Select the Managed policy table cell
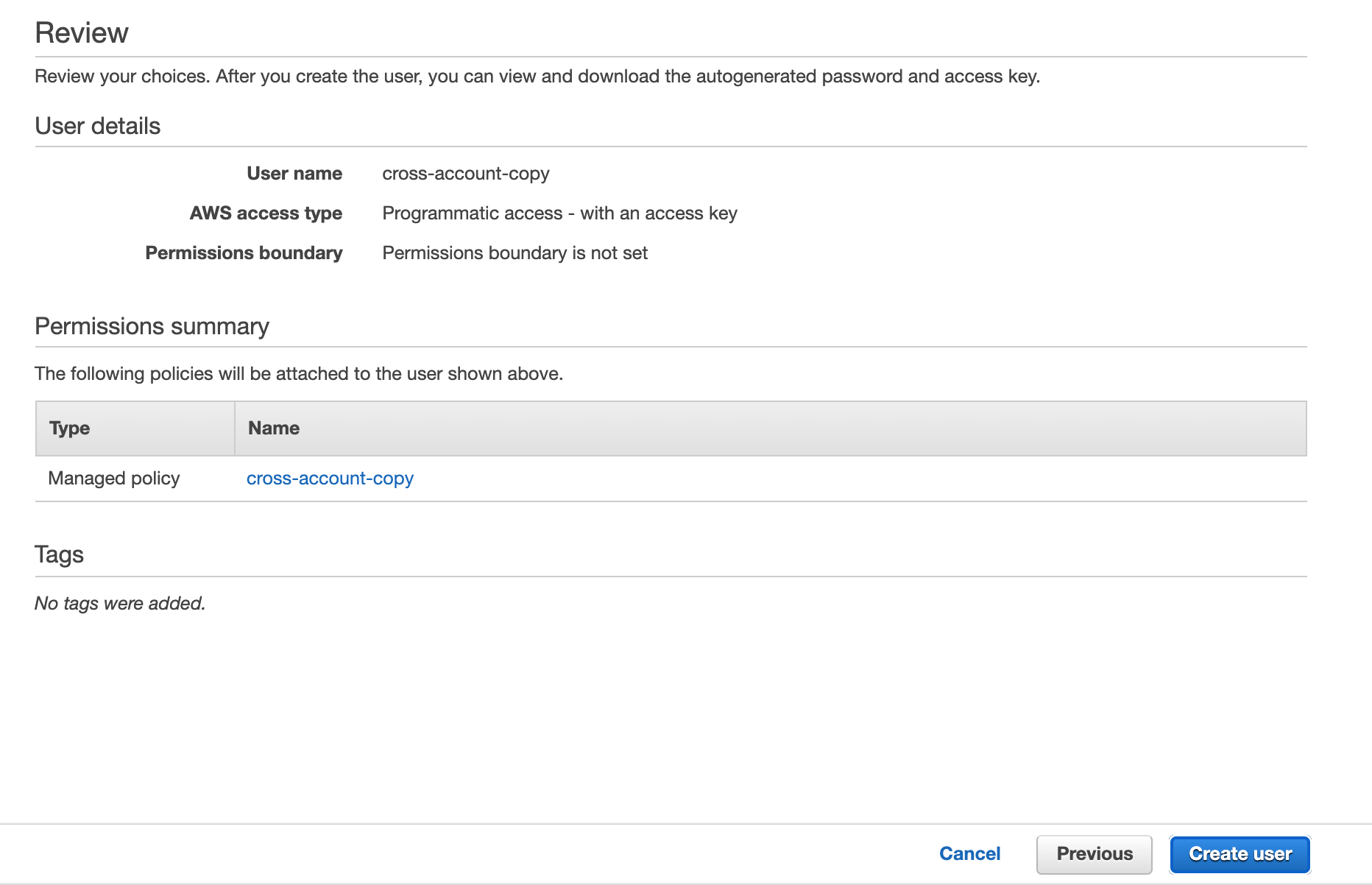This screenshot has height=885, width=1372. 114,479
